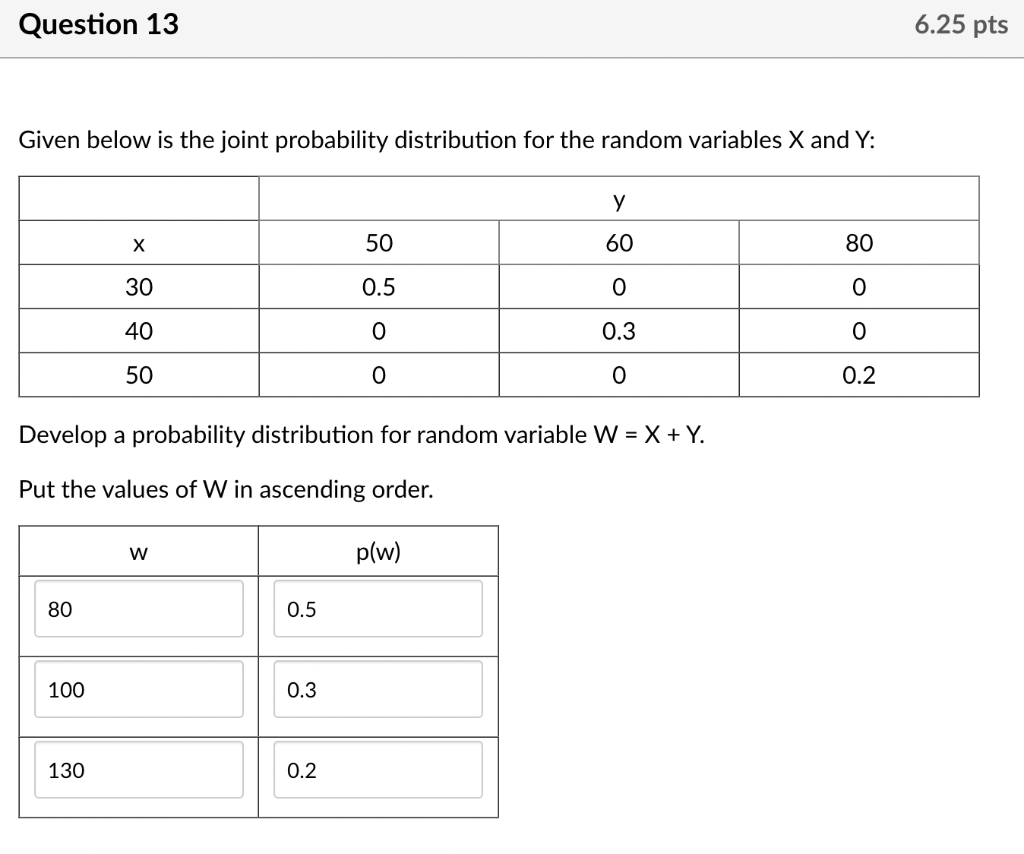Click the row label 30 in joint table
Viewport: 1024px width, 854px height.
(138, 286)
